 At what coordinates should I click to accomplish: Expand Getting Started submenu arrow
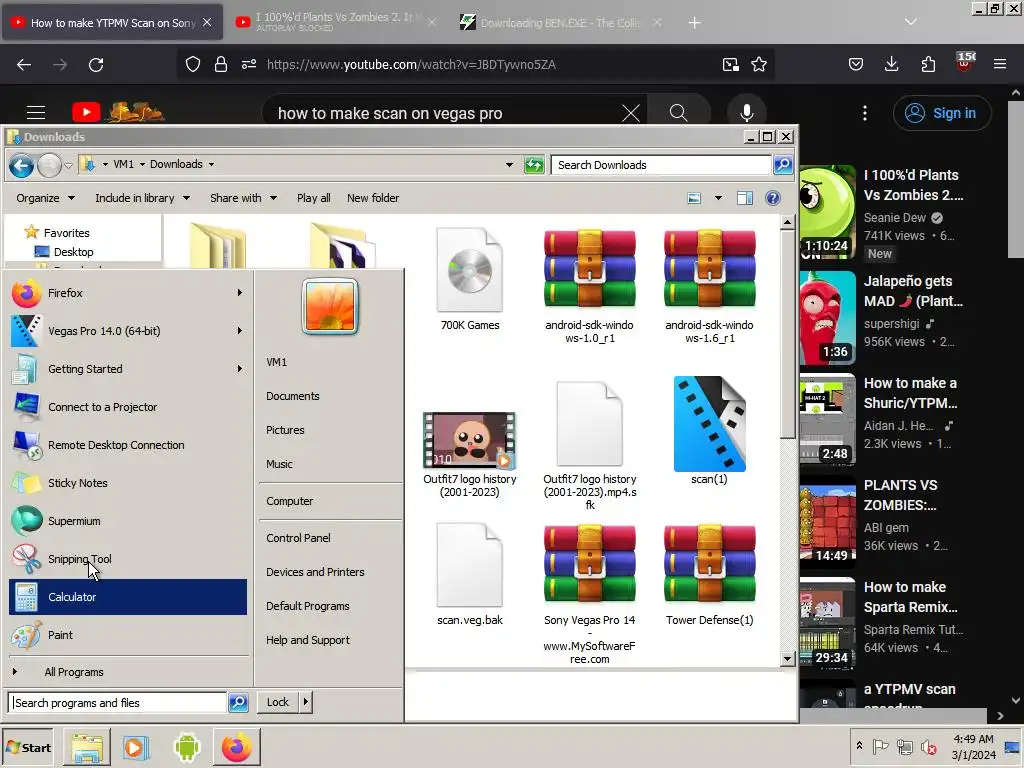pos(240,368)
